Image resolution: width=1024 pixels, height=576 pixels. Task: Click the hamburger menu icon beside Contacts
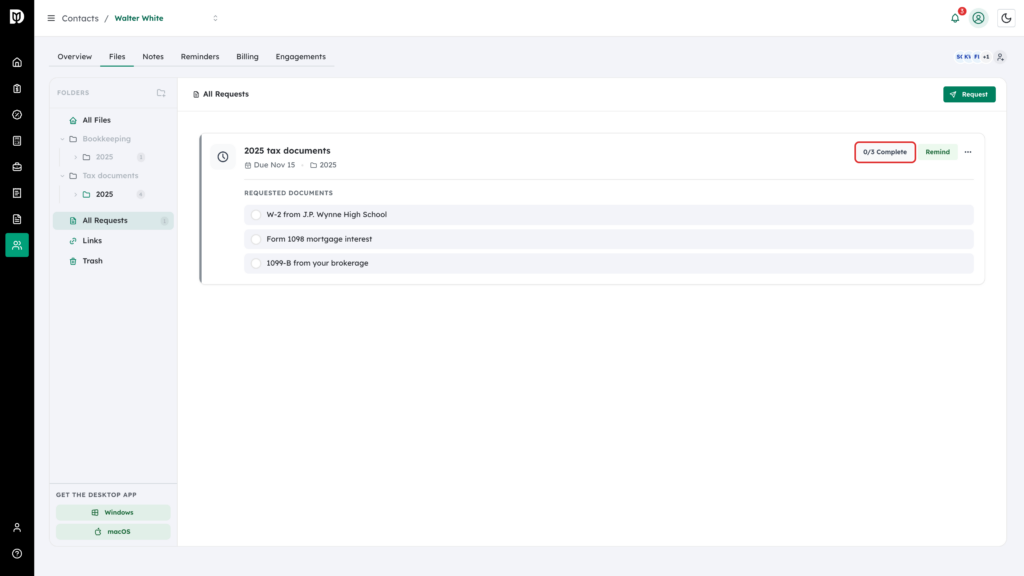point(51,18)
